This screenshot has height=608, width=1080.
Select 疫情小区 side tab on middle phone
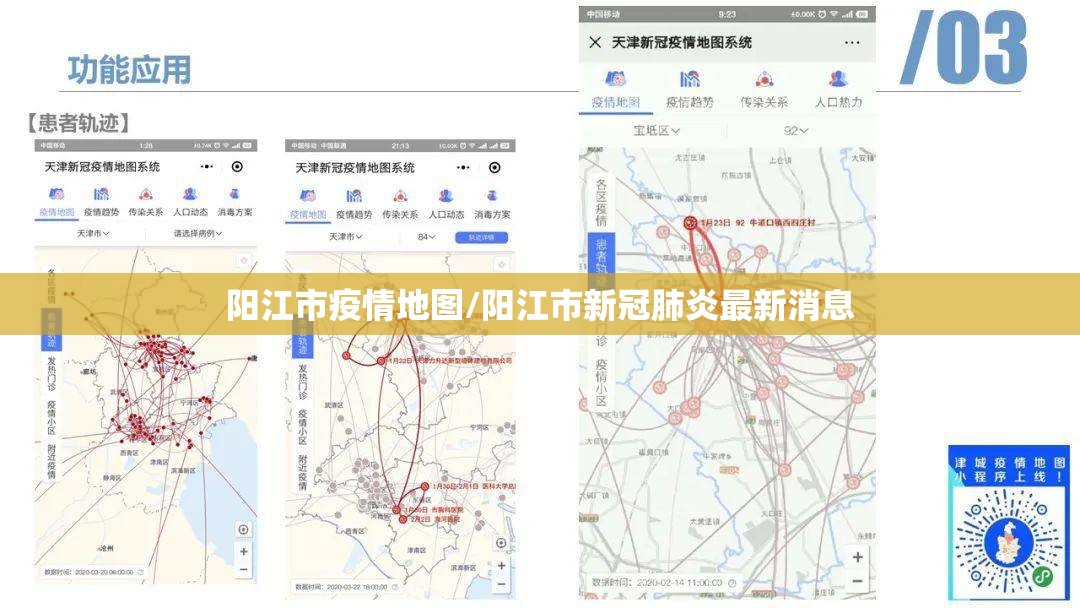click(x=302, y=427)
